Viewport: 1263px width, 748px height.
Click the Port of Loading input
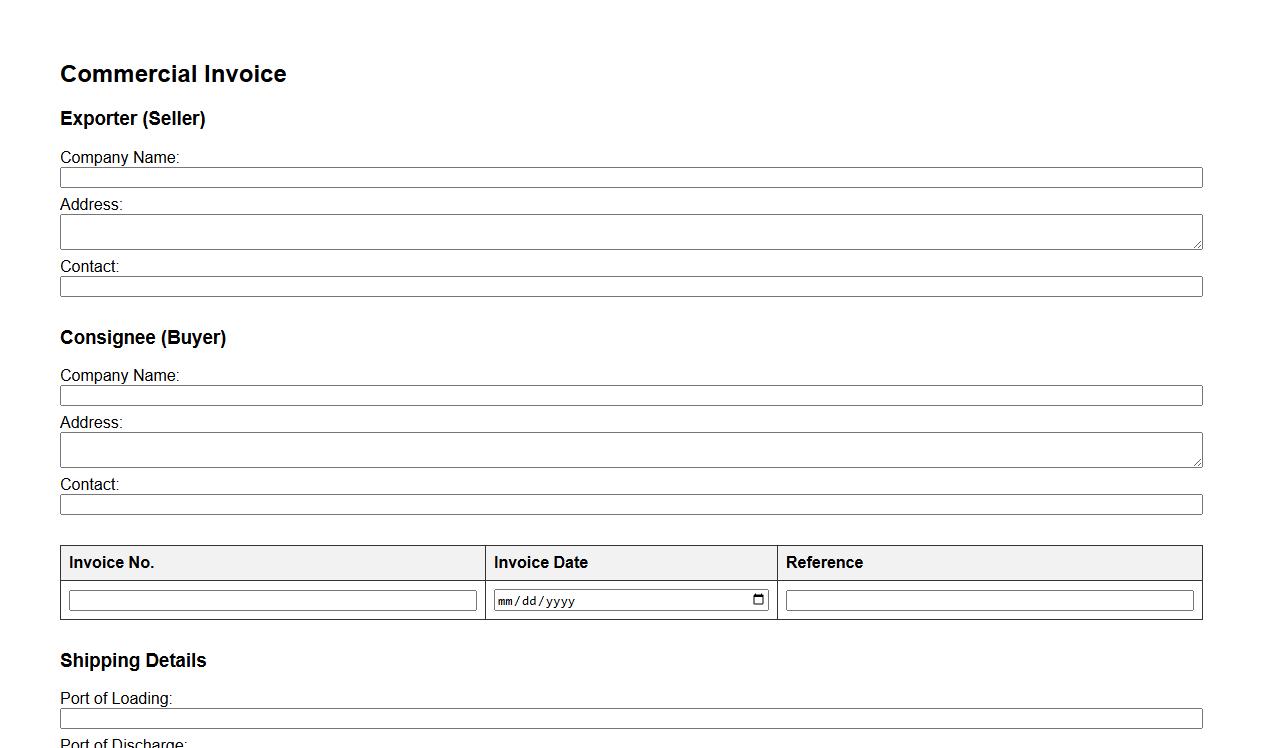[631, 719]
